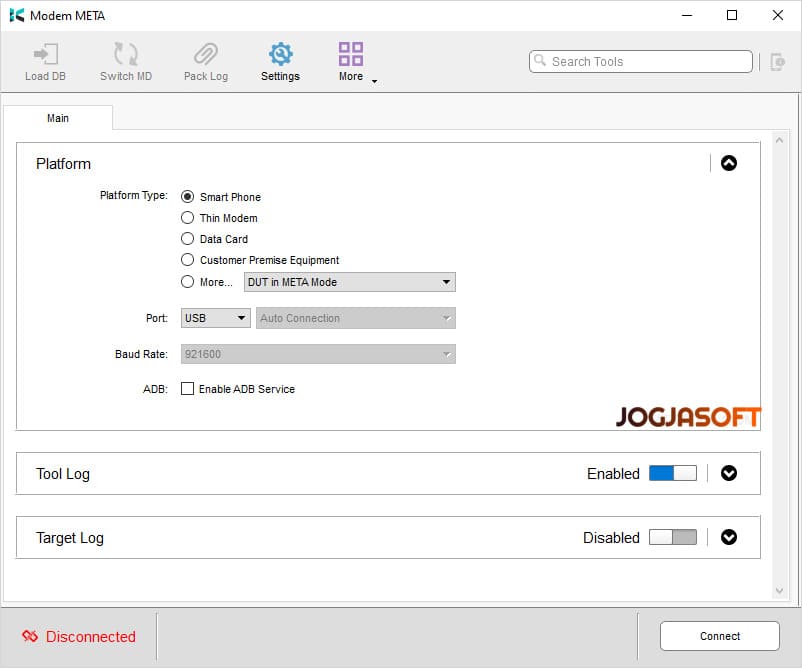This screenshot has width=802, height=668.
Task: Click the Load DB toolbar icon
Action: pos(44,55)
